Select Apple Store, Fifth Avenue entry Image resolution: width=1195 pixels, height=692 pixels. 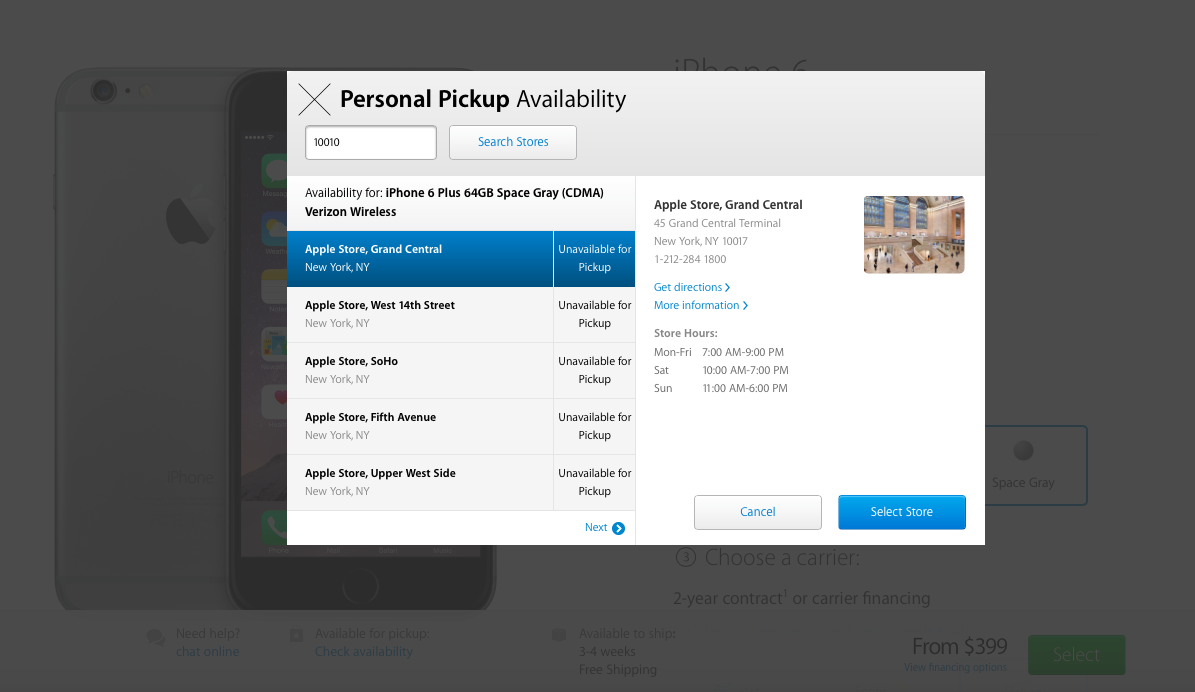(x=420, y=427)
